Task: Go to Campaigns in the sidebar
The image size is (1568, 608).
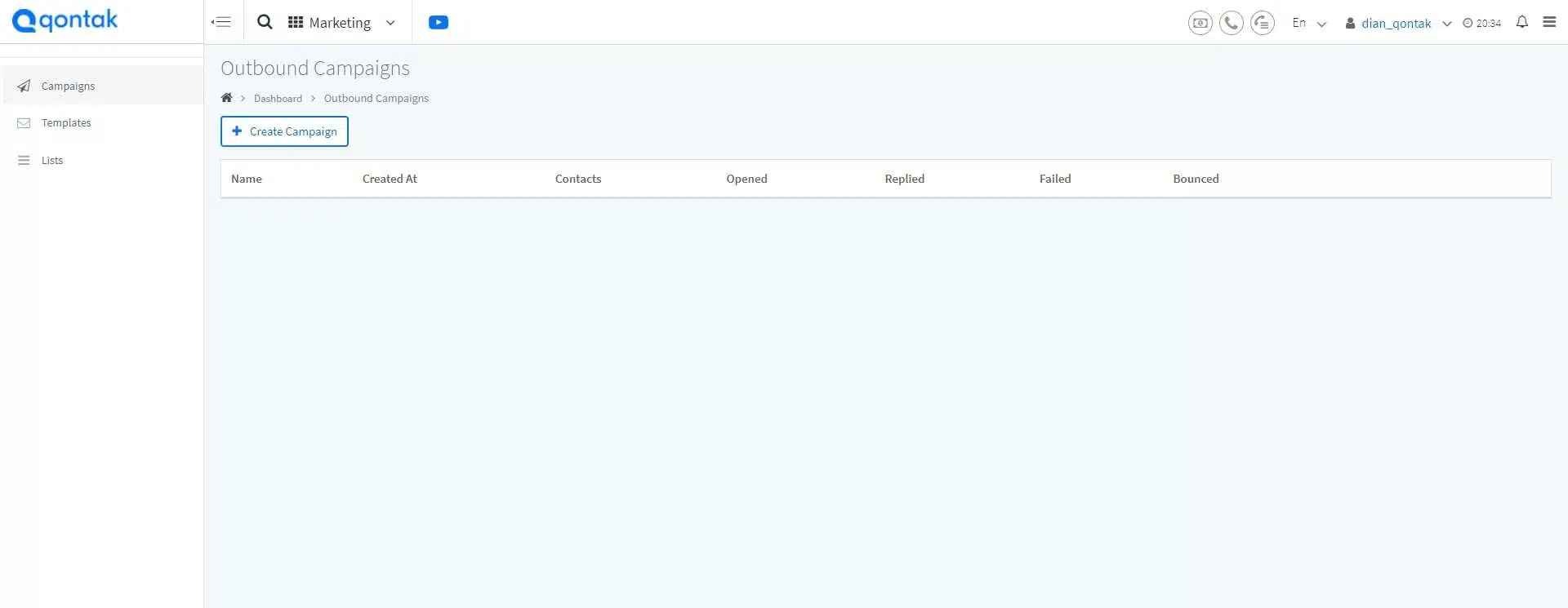Action: (x=103, y=86)
